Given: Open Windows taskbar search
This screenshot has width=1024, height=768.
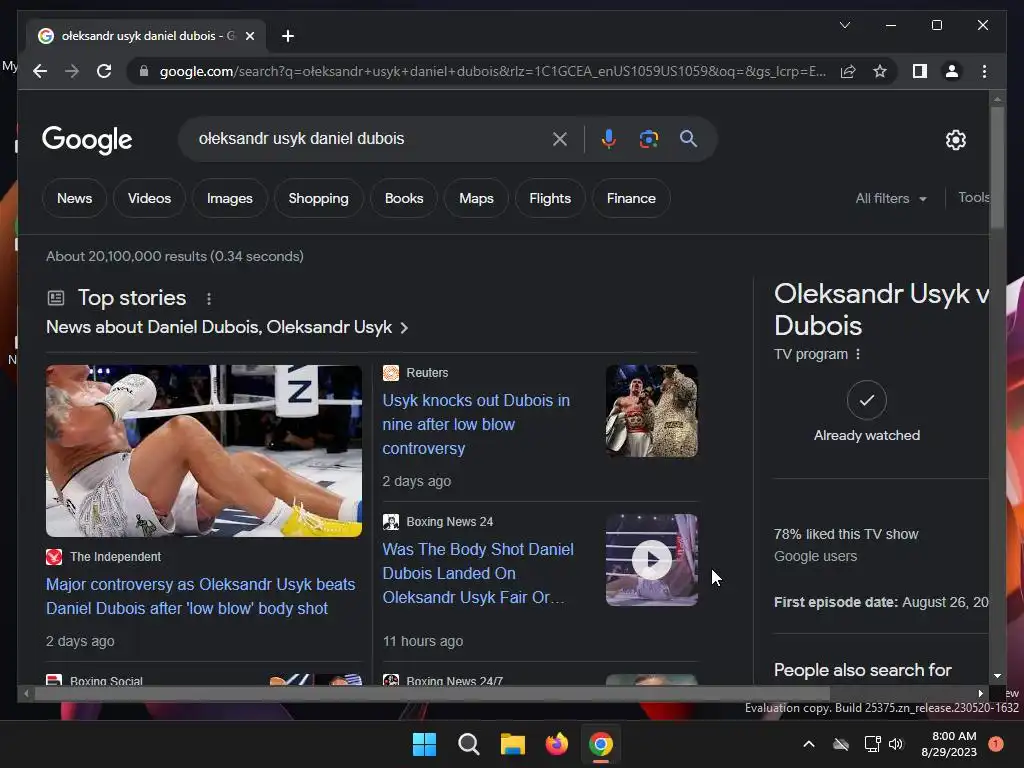Looking at the screenshot, I should (469, 744).
